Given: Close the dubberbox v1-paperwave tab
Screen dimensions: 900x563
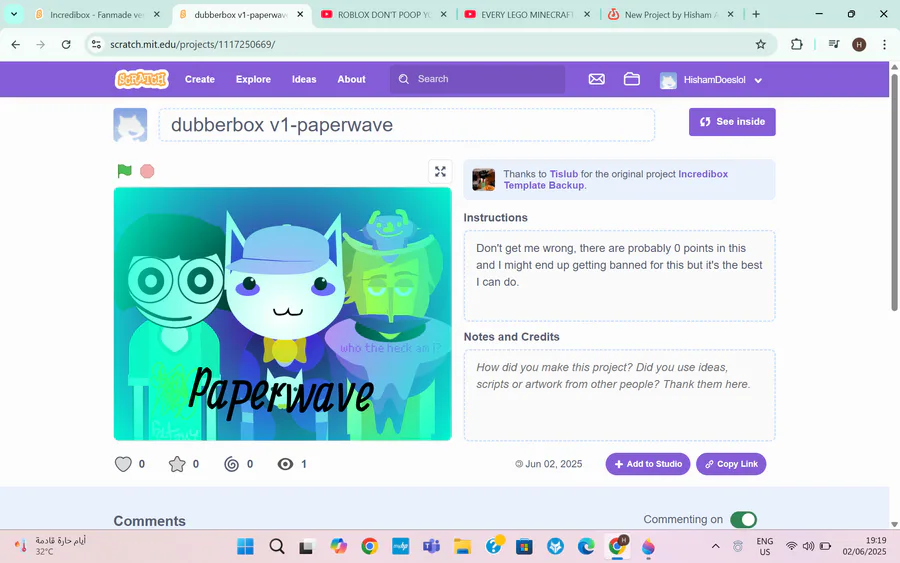Looking at the screenshot, I should (x=300, y=14).
